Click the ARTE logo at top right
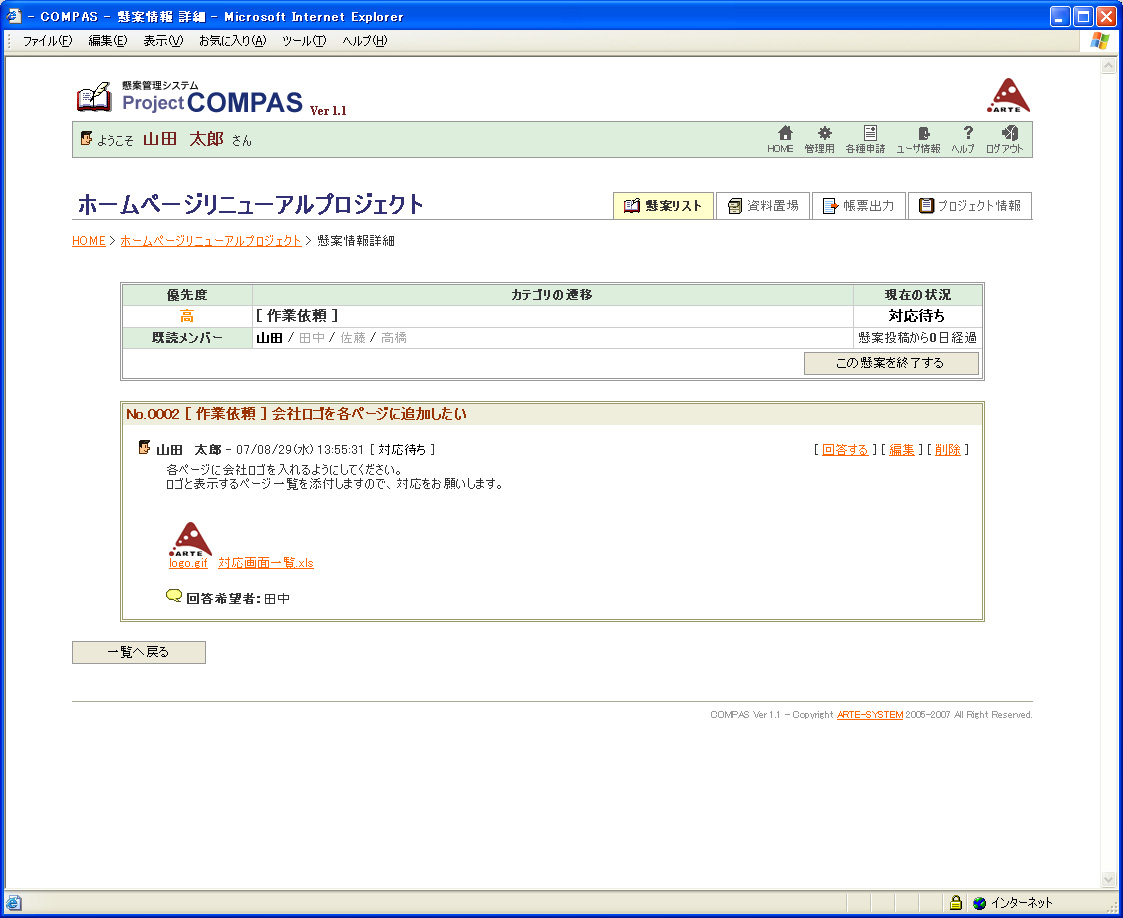1123x918 pixels. (1009, 96)
